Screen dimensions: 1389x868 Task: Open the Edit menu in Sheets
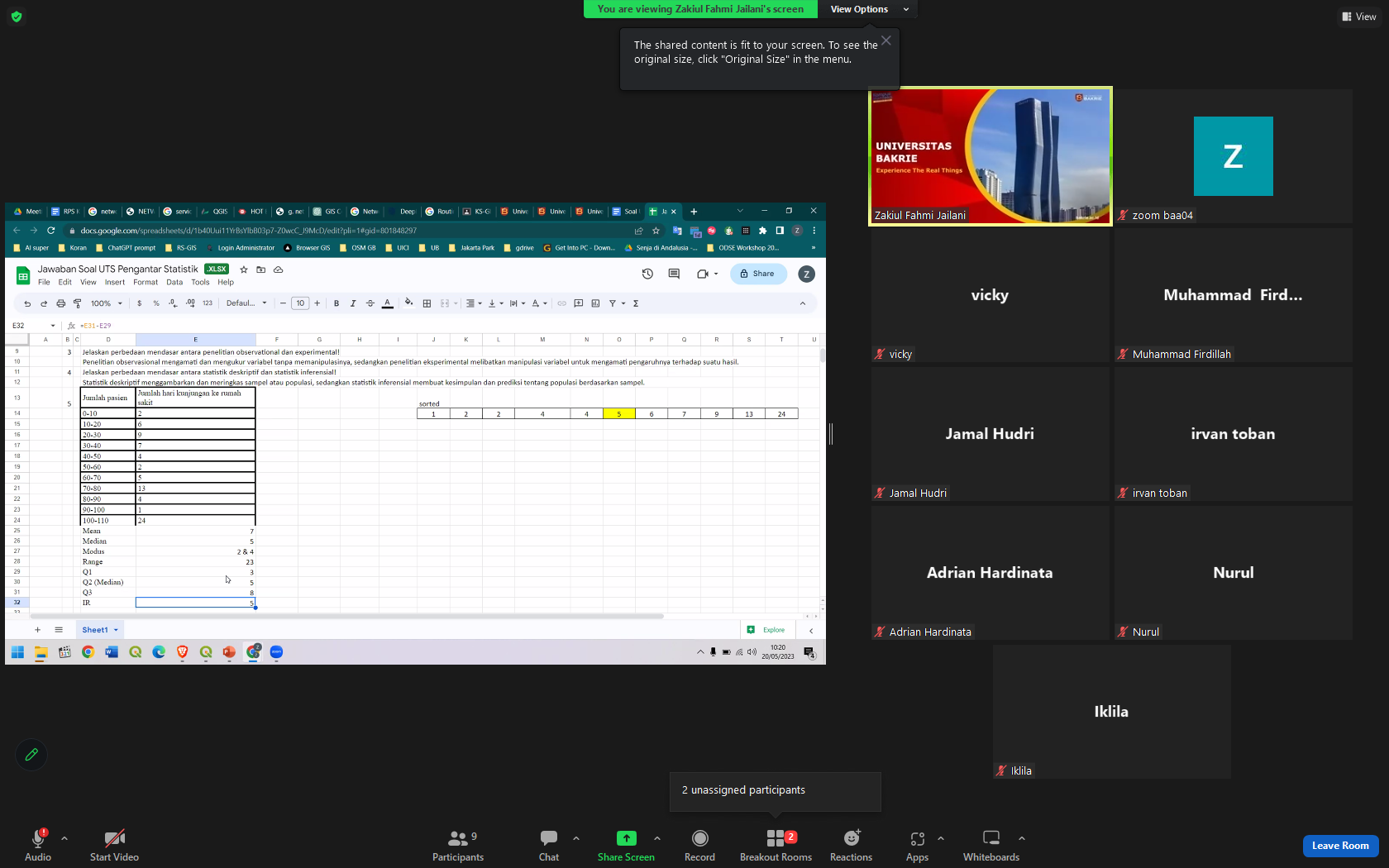[65, 282]
